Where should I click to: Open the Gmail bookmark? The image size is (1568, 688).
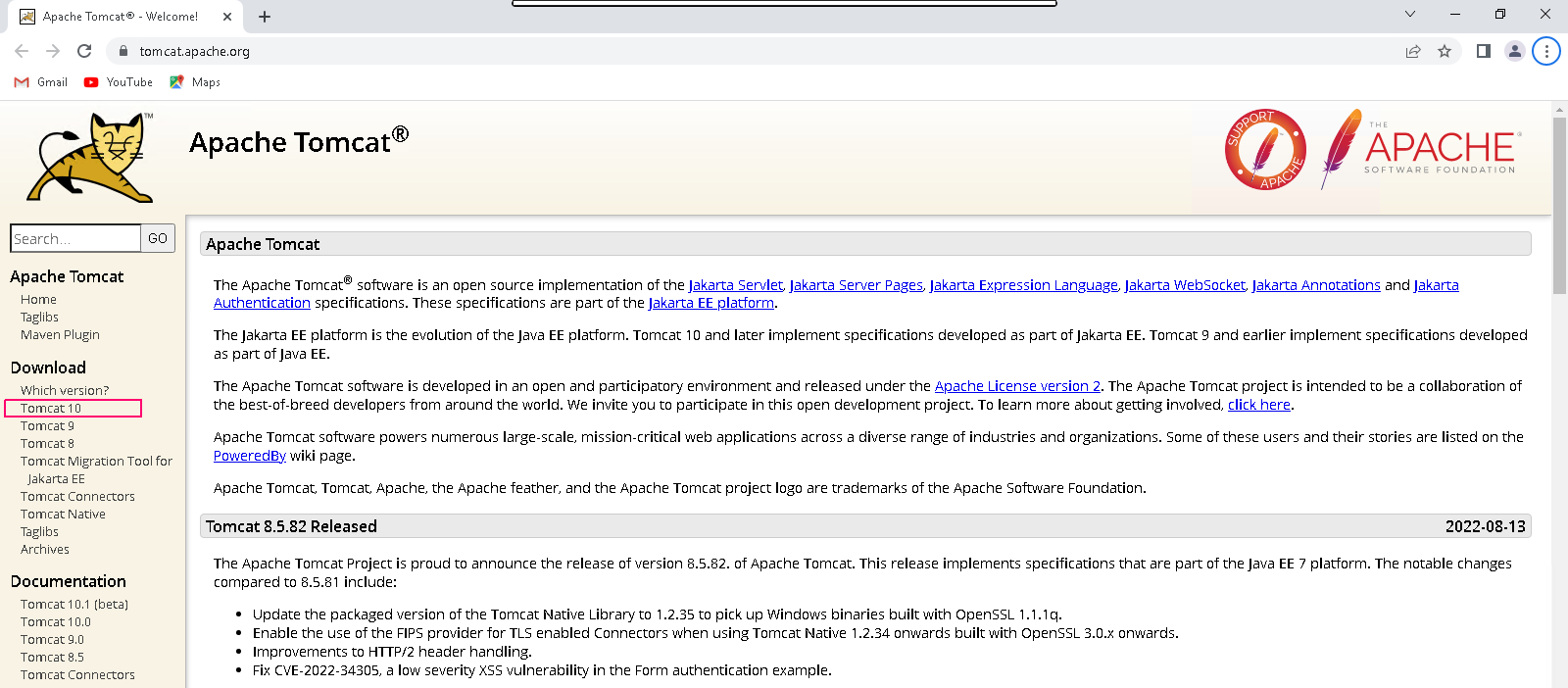pyautogui.click(x=41, y=82)
